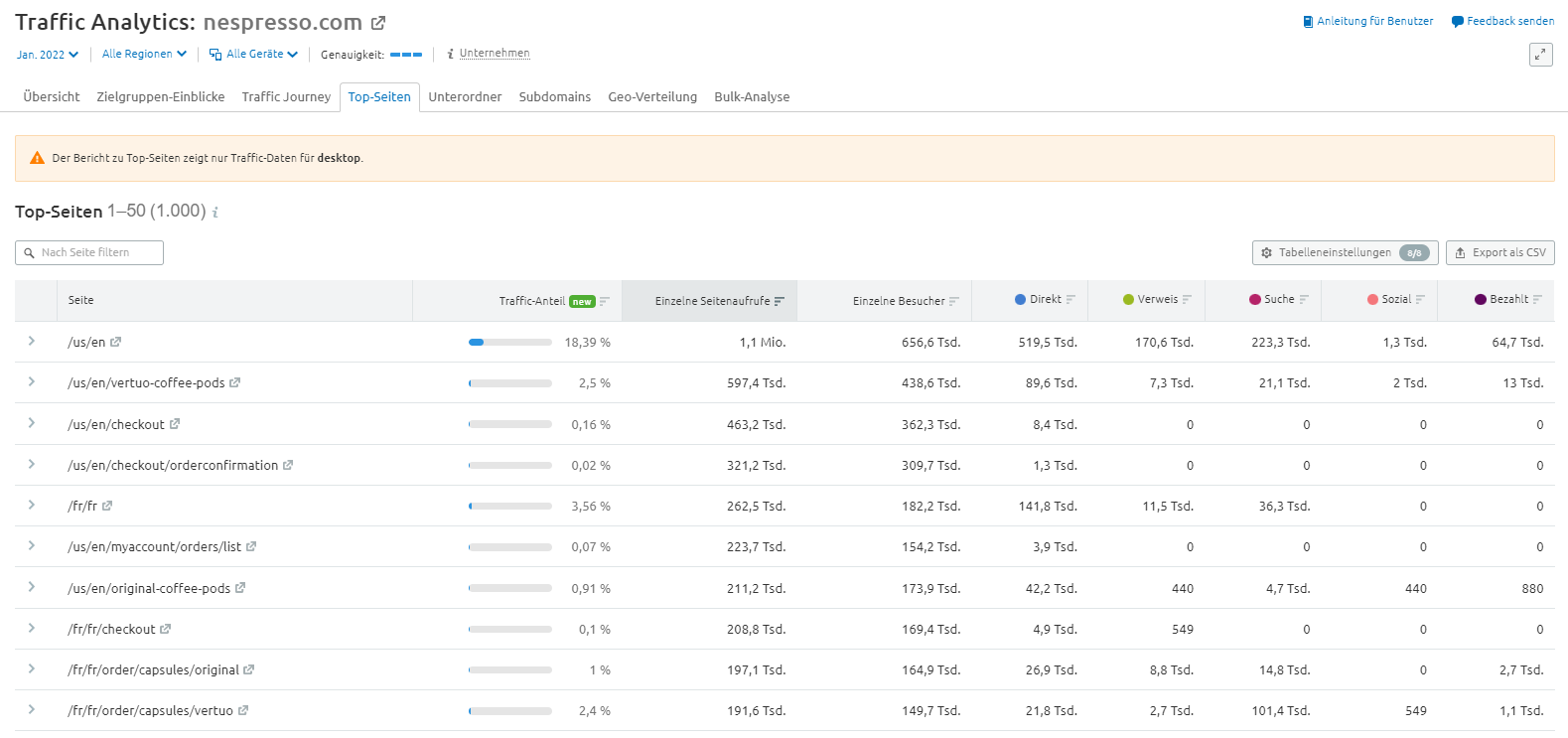The height and width of the screenshot is (738, 1568).
Task: Expand the /us/en row
Action: click(x=32, y=341)
